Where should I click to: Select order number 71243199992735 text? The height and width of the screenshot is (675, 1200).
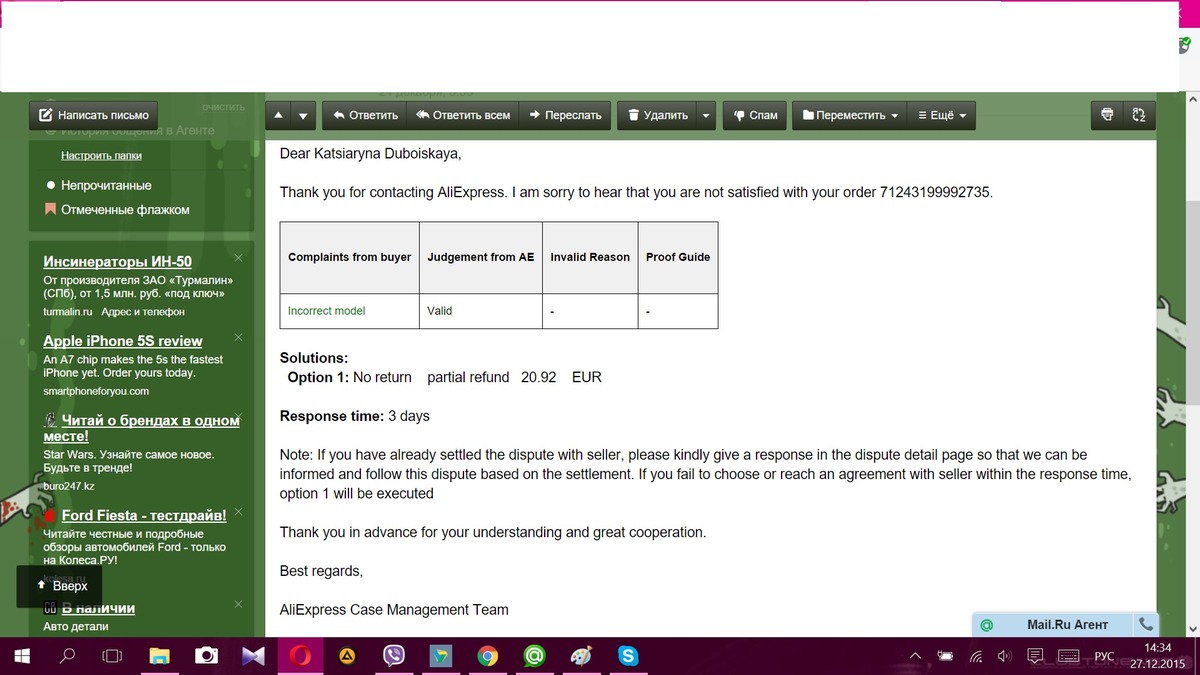tap(935, 192)
